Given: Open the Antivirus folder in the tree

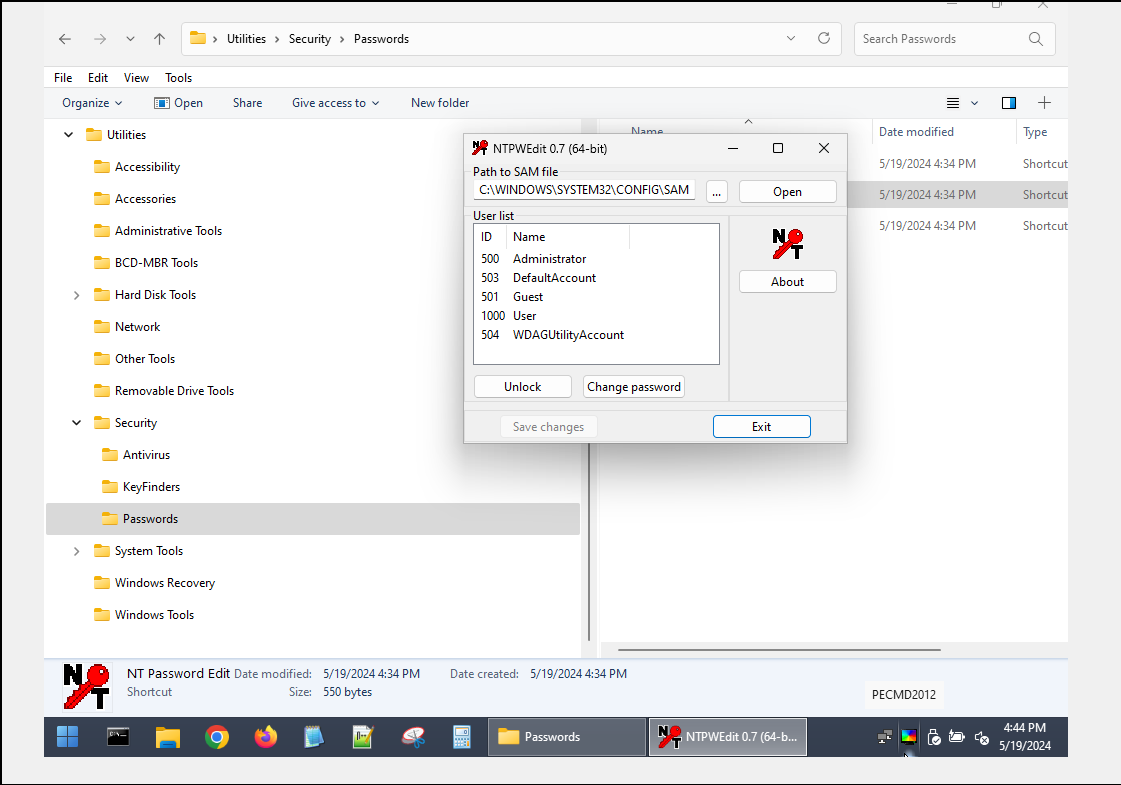Looking at the screenshot, I should coord(147,455).
